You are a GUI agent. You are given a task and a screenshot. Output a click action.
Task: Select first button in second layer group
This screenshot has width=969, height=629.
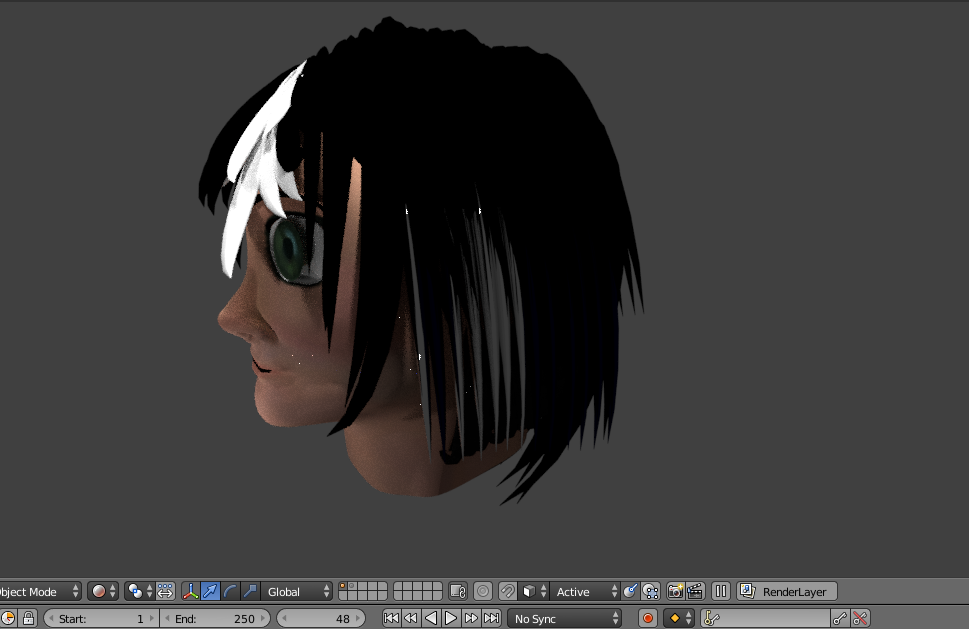coord(398,586)
